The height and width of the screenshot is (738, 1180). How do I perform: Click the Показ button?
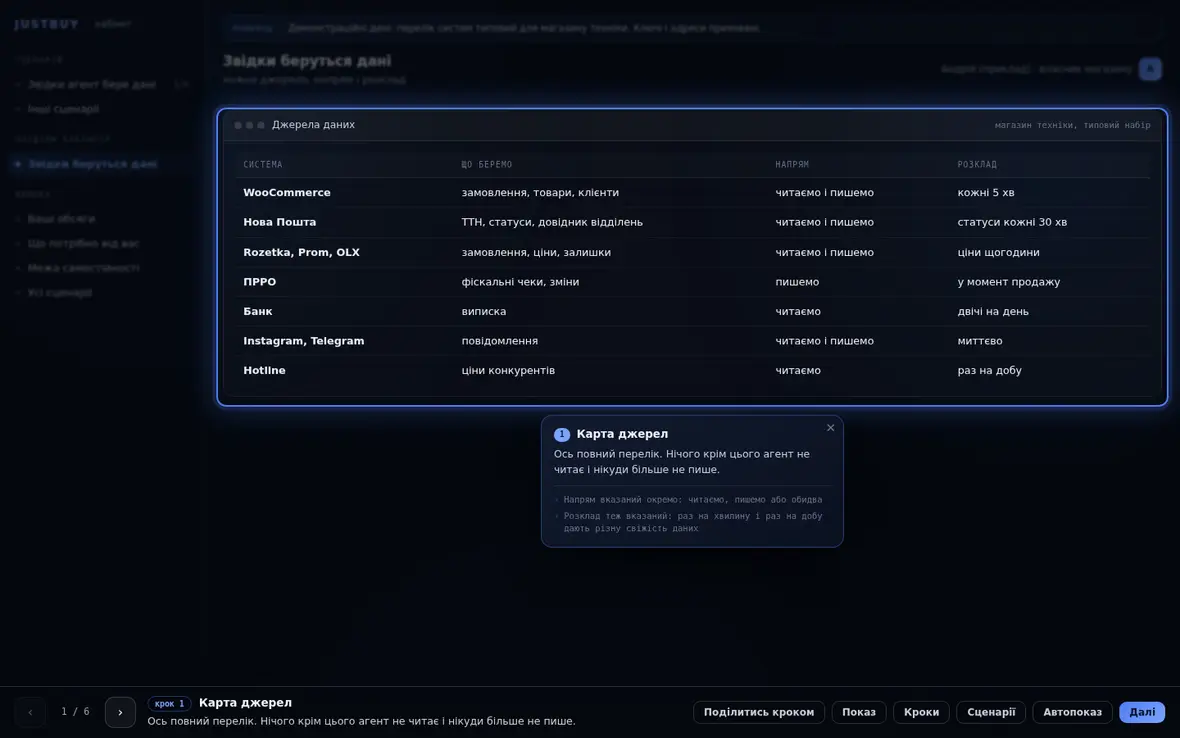click(859, 712)
